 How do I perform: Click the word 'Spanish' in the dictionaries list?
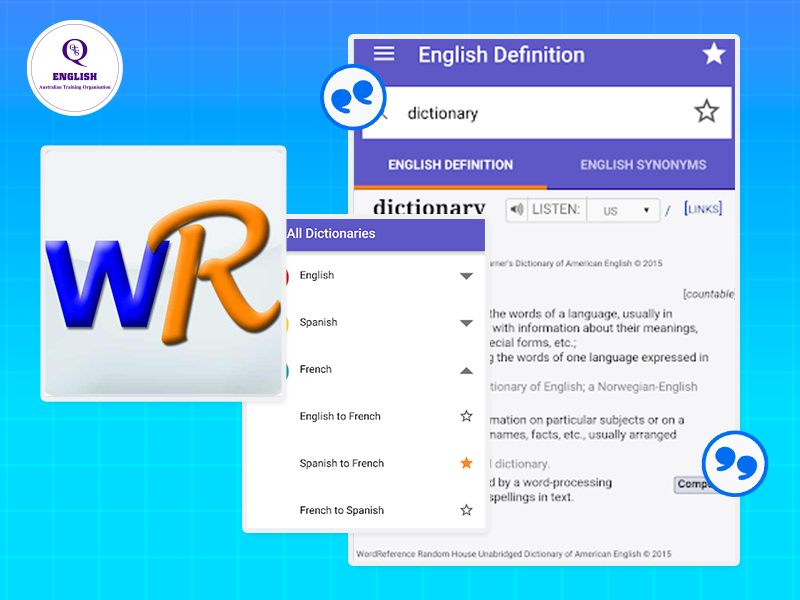coord(318,322)
